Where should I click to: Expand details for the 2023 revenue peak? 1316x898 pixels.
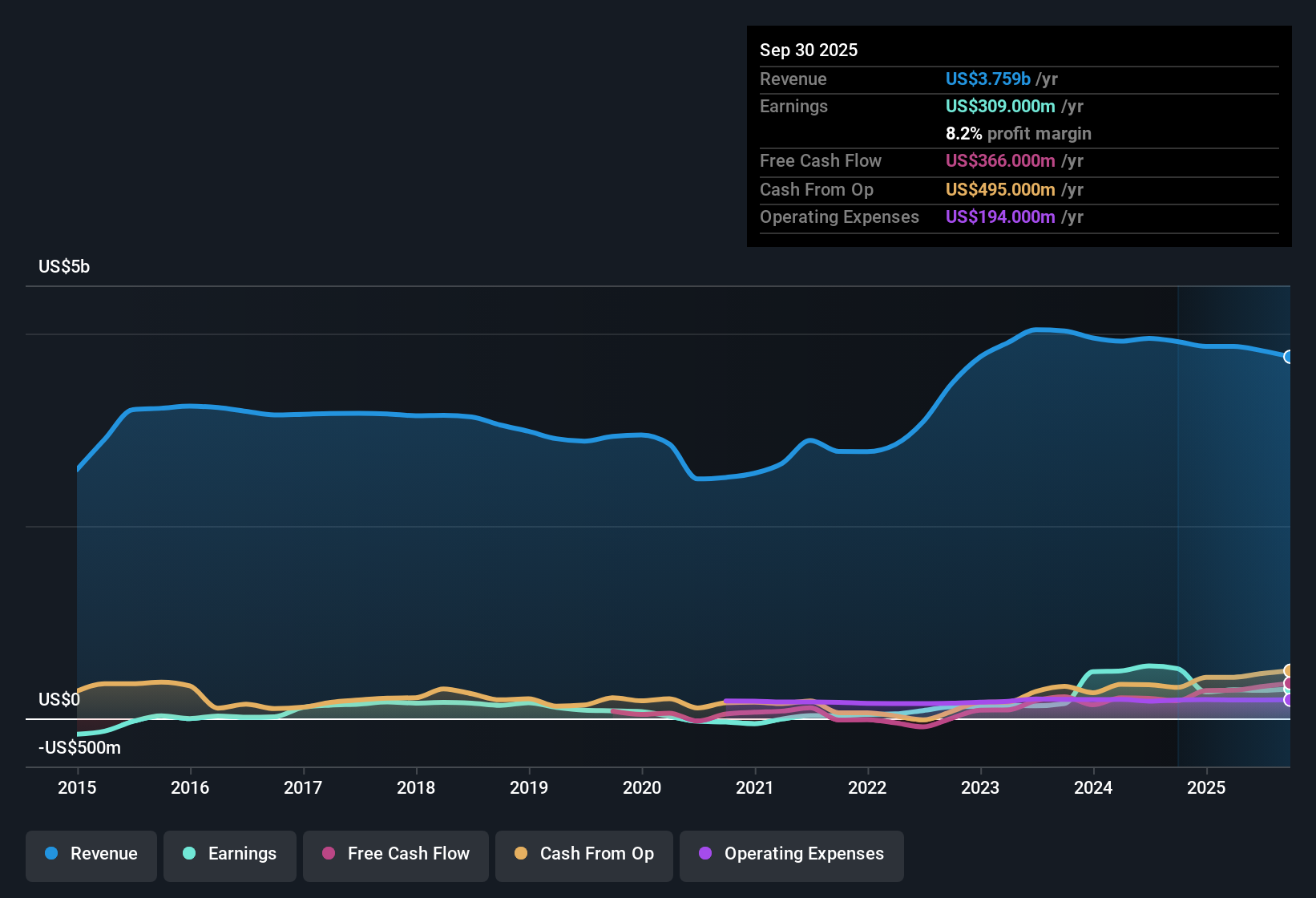pos(1042,330)
